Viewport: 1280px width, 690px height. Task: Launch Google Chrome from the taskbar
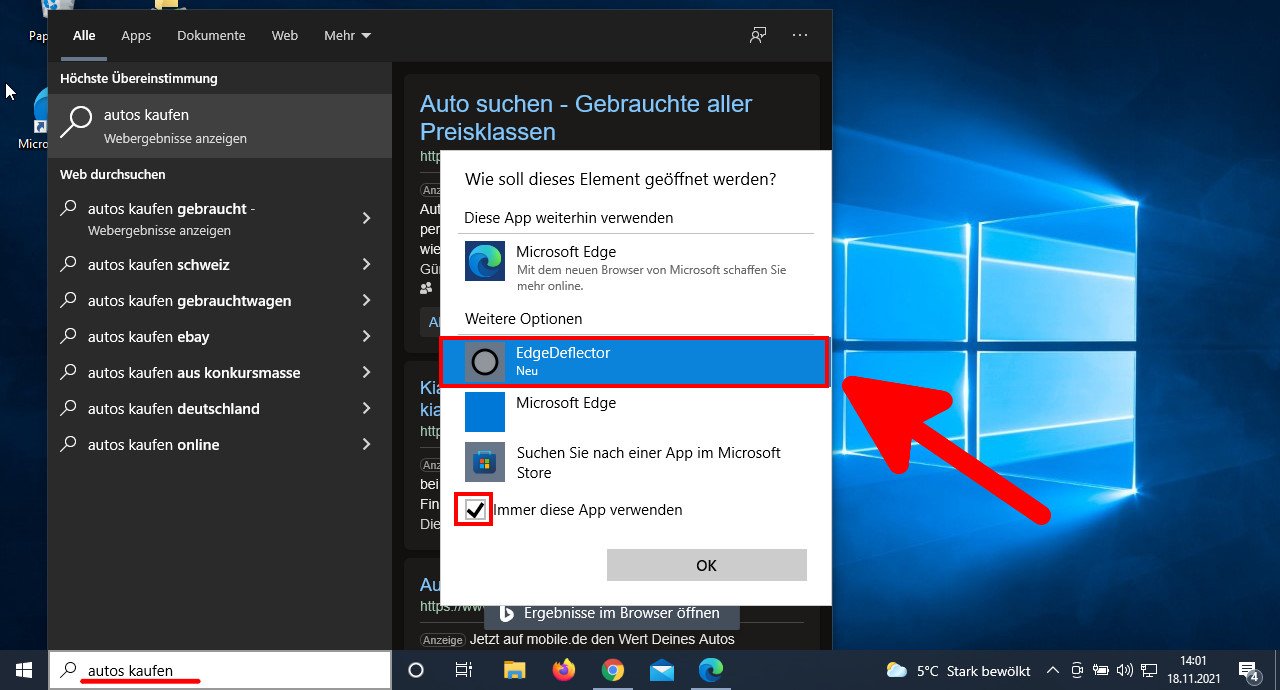(613, 670)
